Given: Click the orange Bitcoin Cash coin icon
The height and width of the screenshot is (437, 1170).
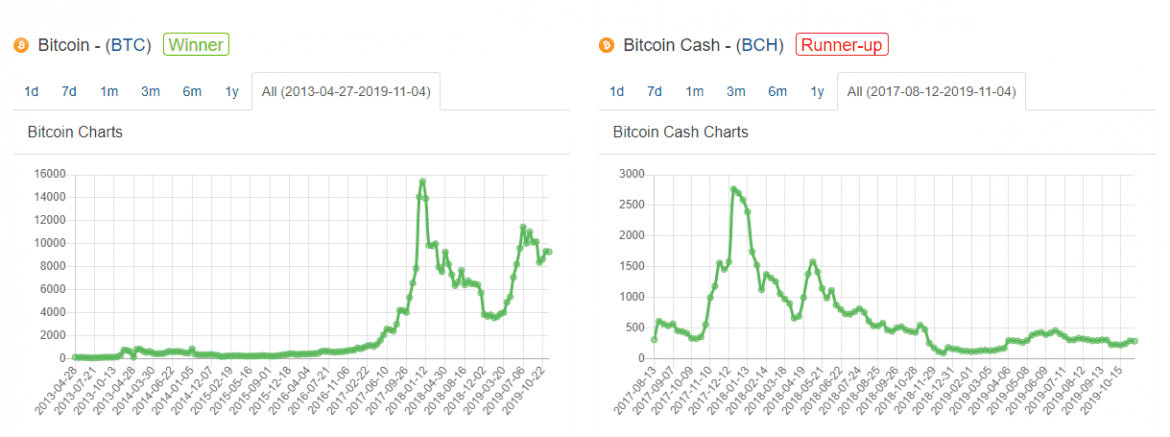Looking at the screenshot, I should [x=606, y=45].
